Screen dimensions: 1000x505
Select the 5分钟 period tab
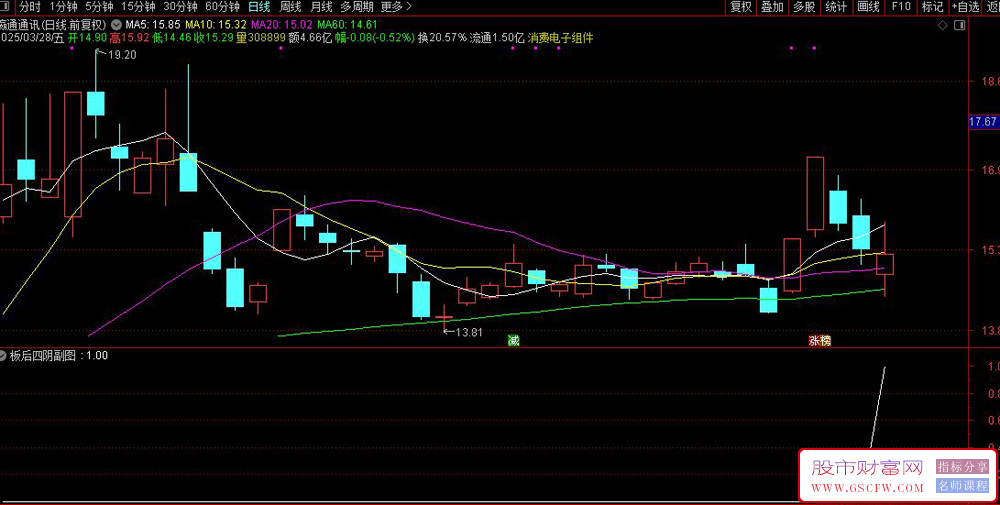99,7
